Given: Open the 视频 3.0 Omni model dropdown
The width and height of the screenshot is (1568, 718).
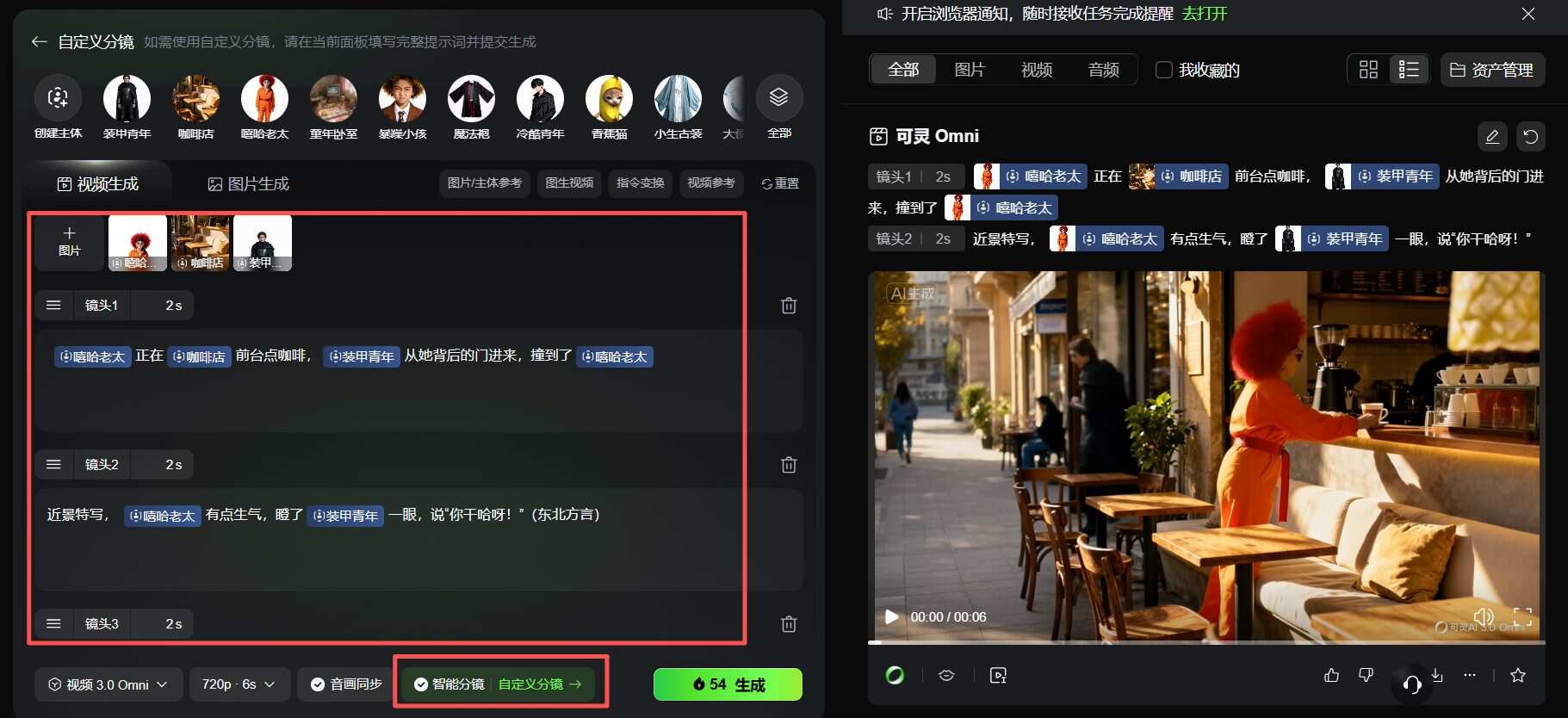Looking at the screenshot, I should [x=108, y=684].
